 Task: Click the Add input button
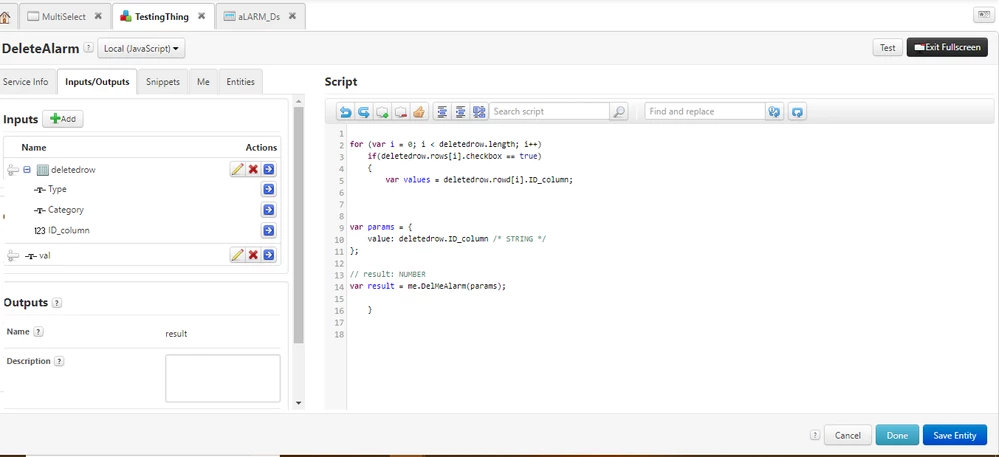[x=63, y=119]
